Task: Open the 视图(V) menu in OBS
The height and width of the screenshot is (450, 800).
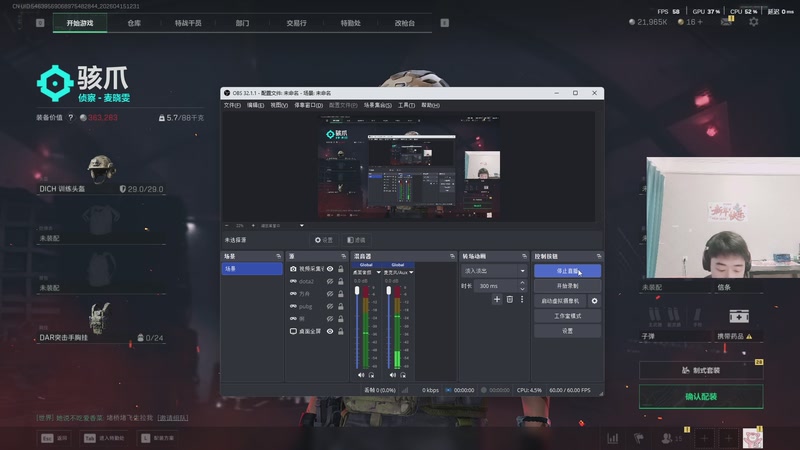Action: pos(279,105)
